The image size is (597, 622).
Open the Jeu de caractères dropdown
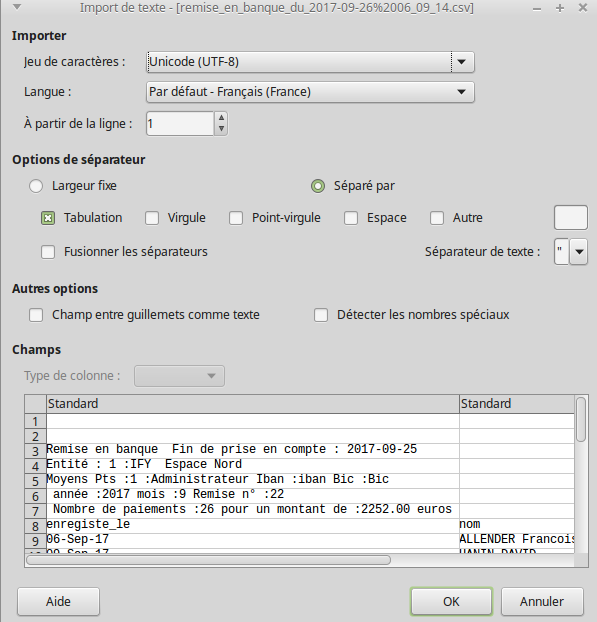pyautogui.click(x=310, y=62)
